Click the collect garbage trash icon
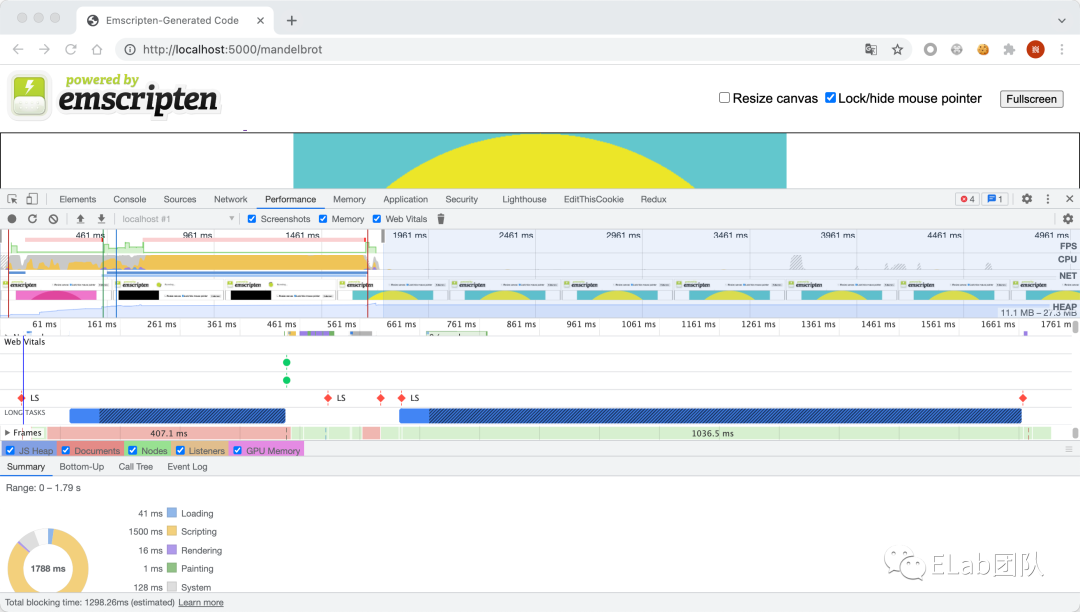Image resolution: width=1080 pixels, height=612 pixels. 441,219
